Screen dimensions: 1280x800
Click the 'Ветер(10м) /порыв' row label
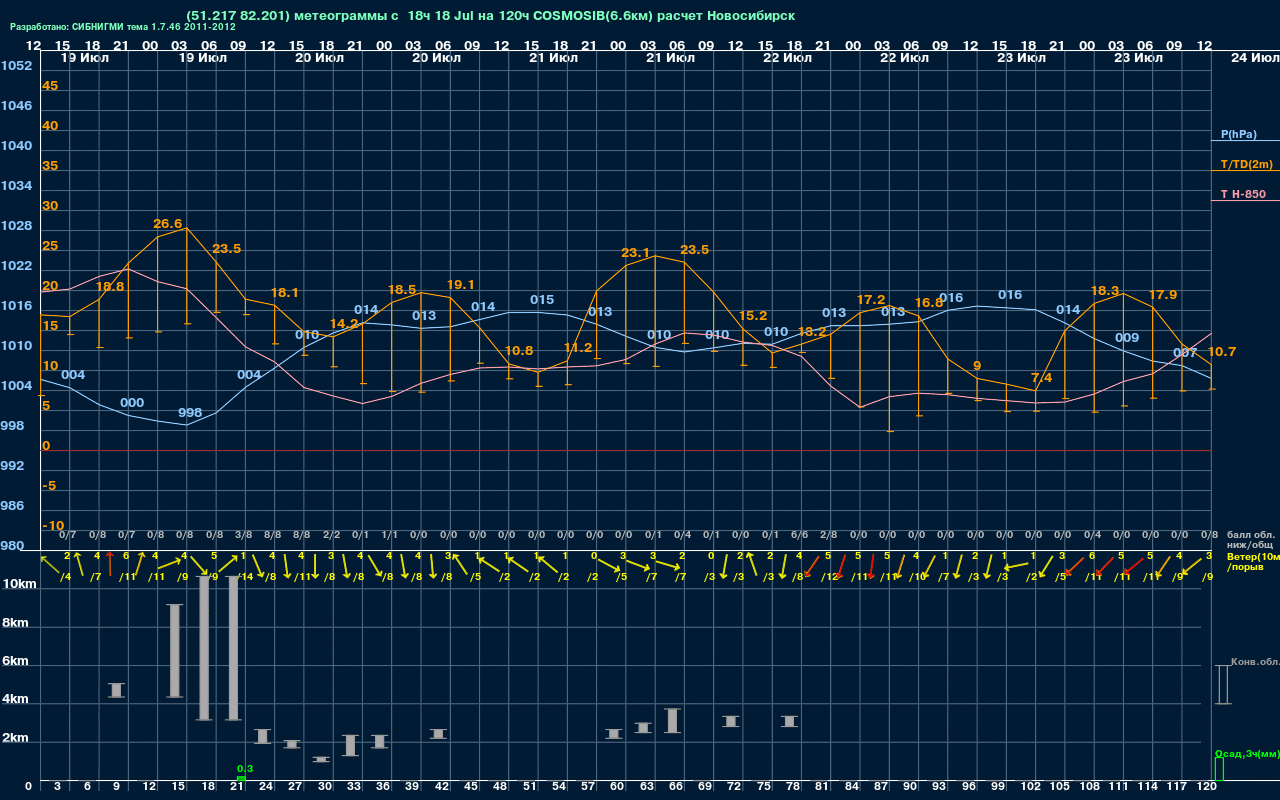[1253, 560]
